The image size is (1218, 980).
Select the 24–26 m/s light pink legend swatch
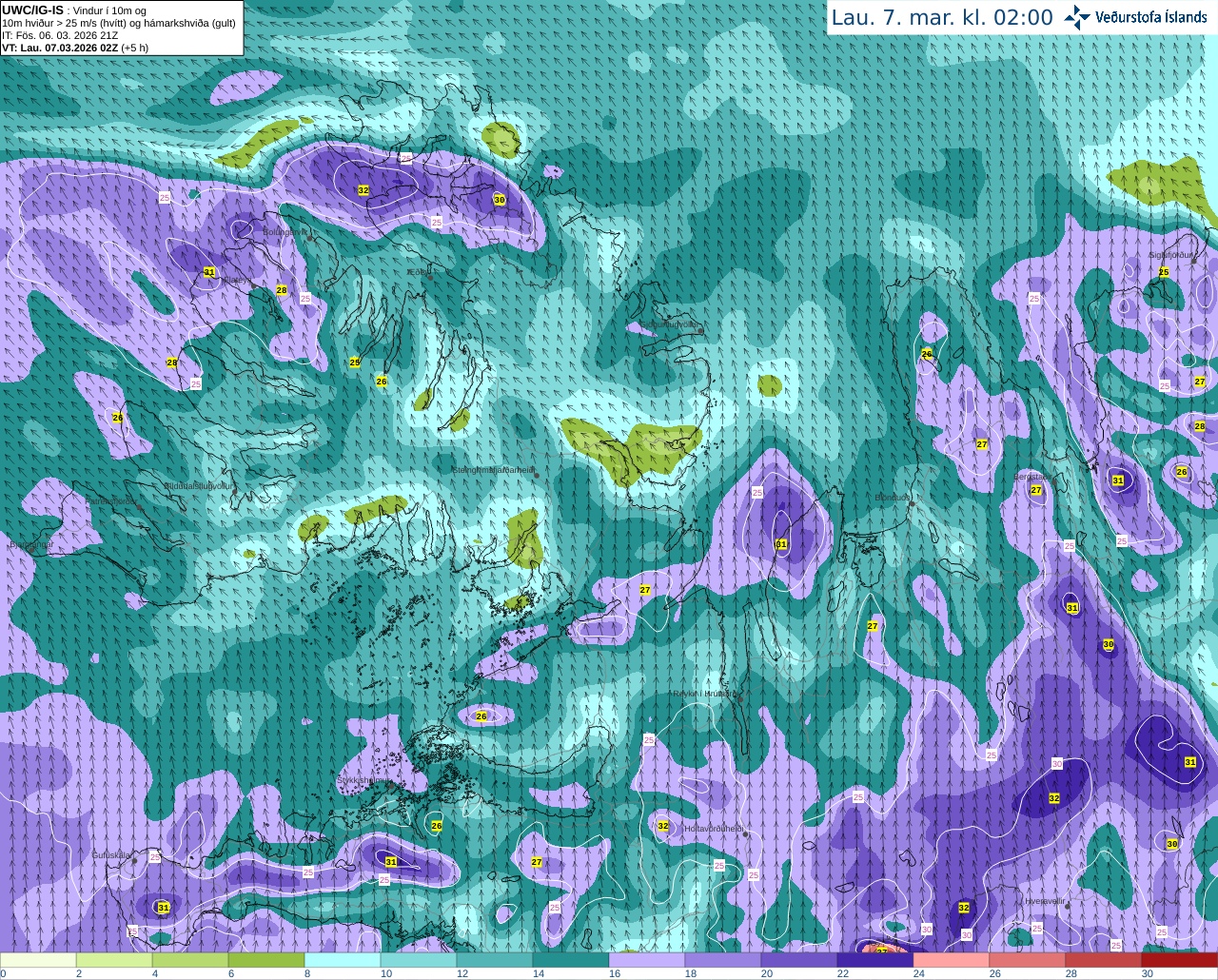(x=952, y=960)
